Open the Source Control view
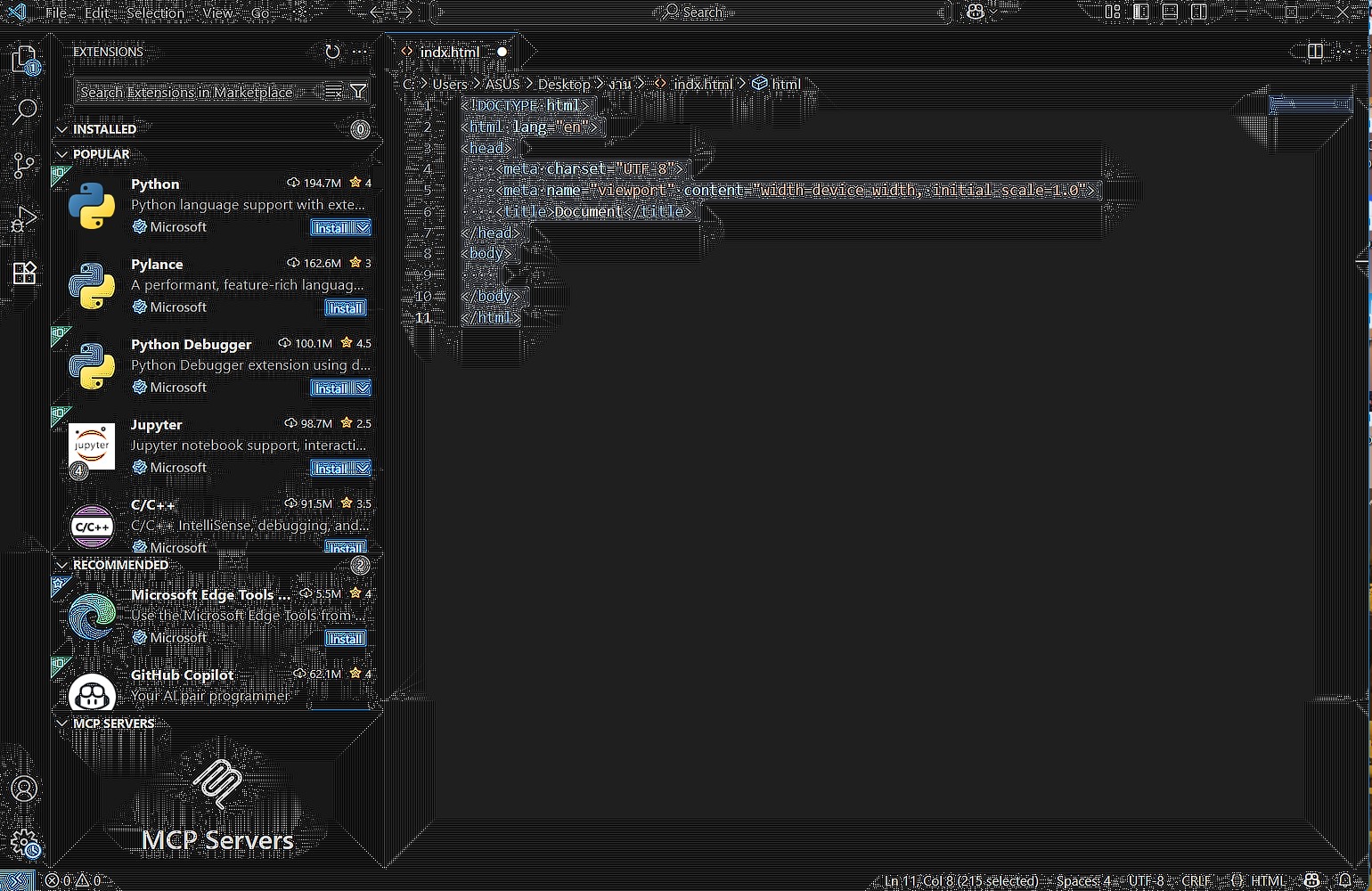The height and width of the screenshot is (891, 1372). [24, 165]
